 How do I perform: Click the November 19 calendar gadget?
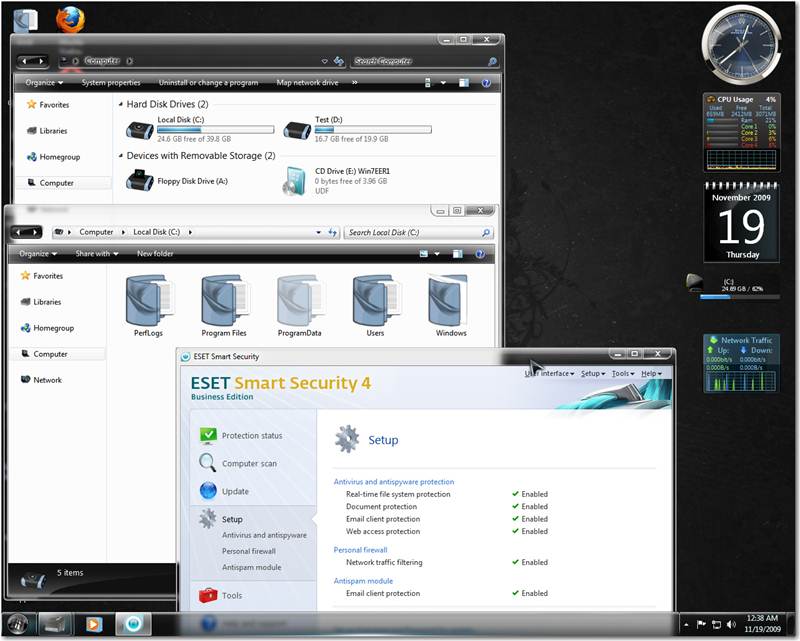[x=741, y=222]
